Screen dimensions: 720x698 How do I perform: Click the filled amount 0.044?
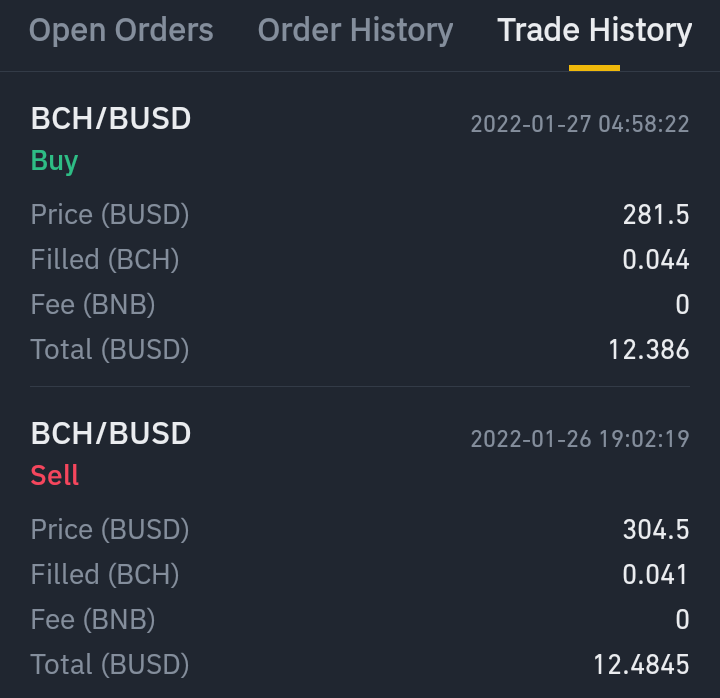[x=656, y=259]
